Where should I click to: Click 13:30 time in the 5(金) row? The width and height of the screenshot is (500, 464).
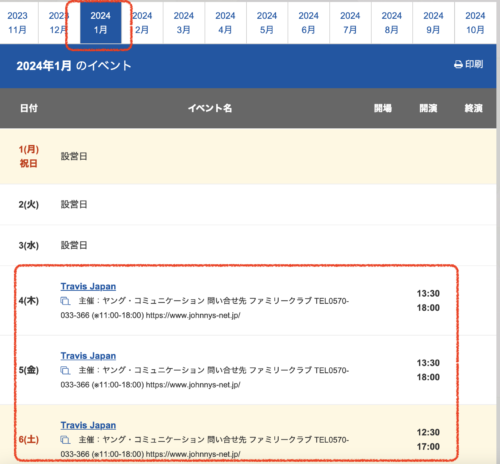[428, 363]
